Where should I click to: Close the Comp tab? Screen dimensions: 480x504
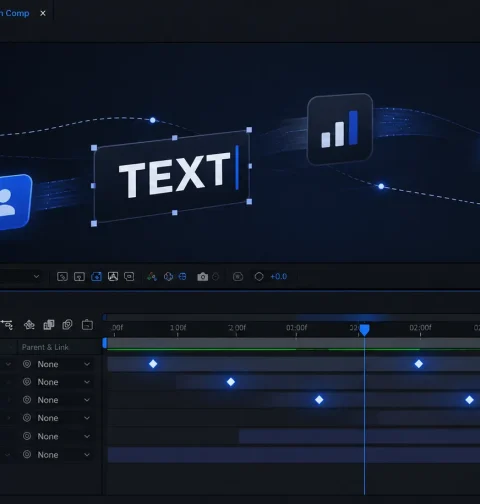pos(43,13)
